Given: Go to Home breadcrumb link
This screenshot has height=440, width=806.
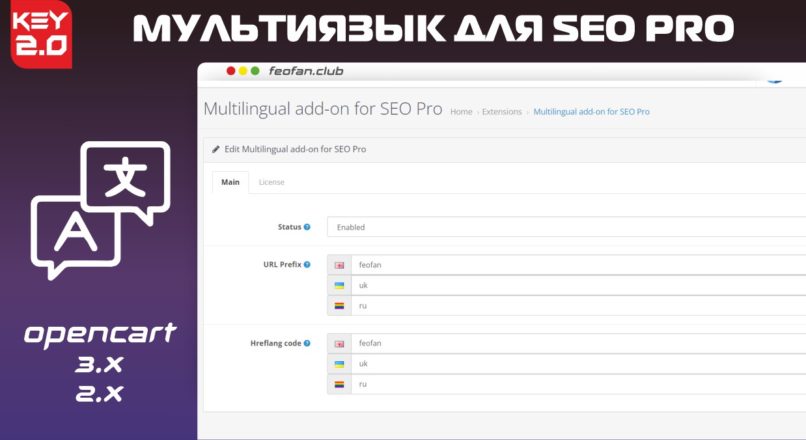Looking at the screenshot, I should [x=461, y=112].
